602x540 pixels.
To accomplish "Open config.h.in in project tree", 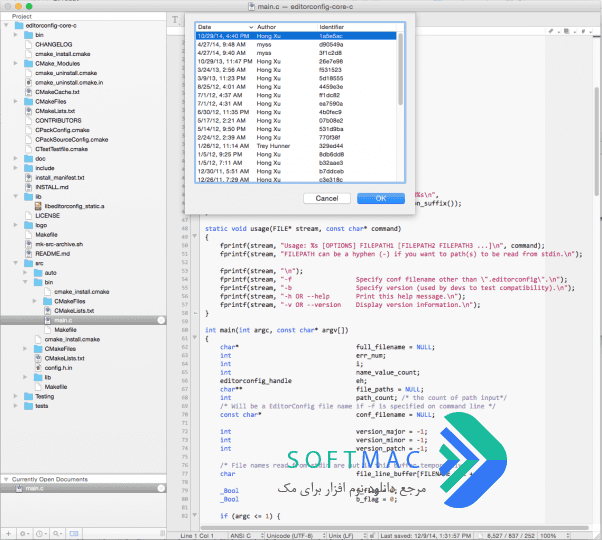I will pos(58,368).
